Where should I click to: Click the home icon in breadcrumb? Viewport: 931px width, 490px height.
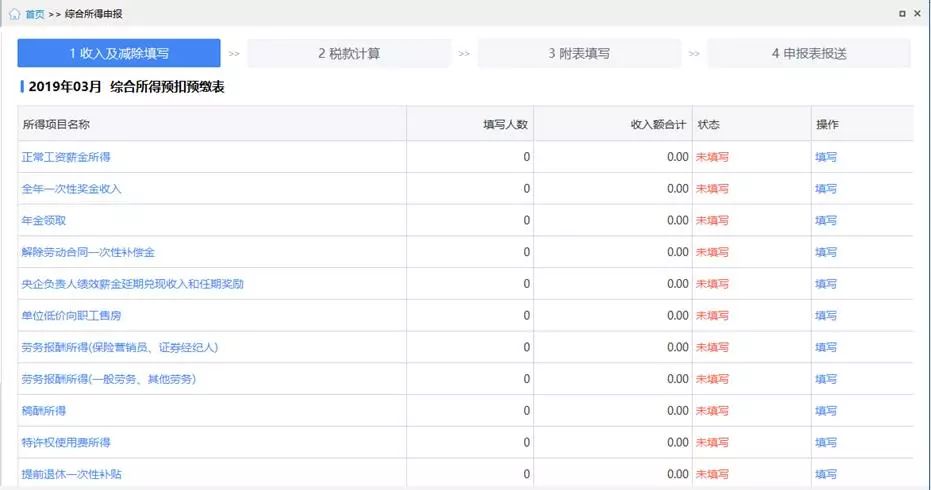point(14,14)
